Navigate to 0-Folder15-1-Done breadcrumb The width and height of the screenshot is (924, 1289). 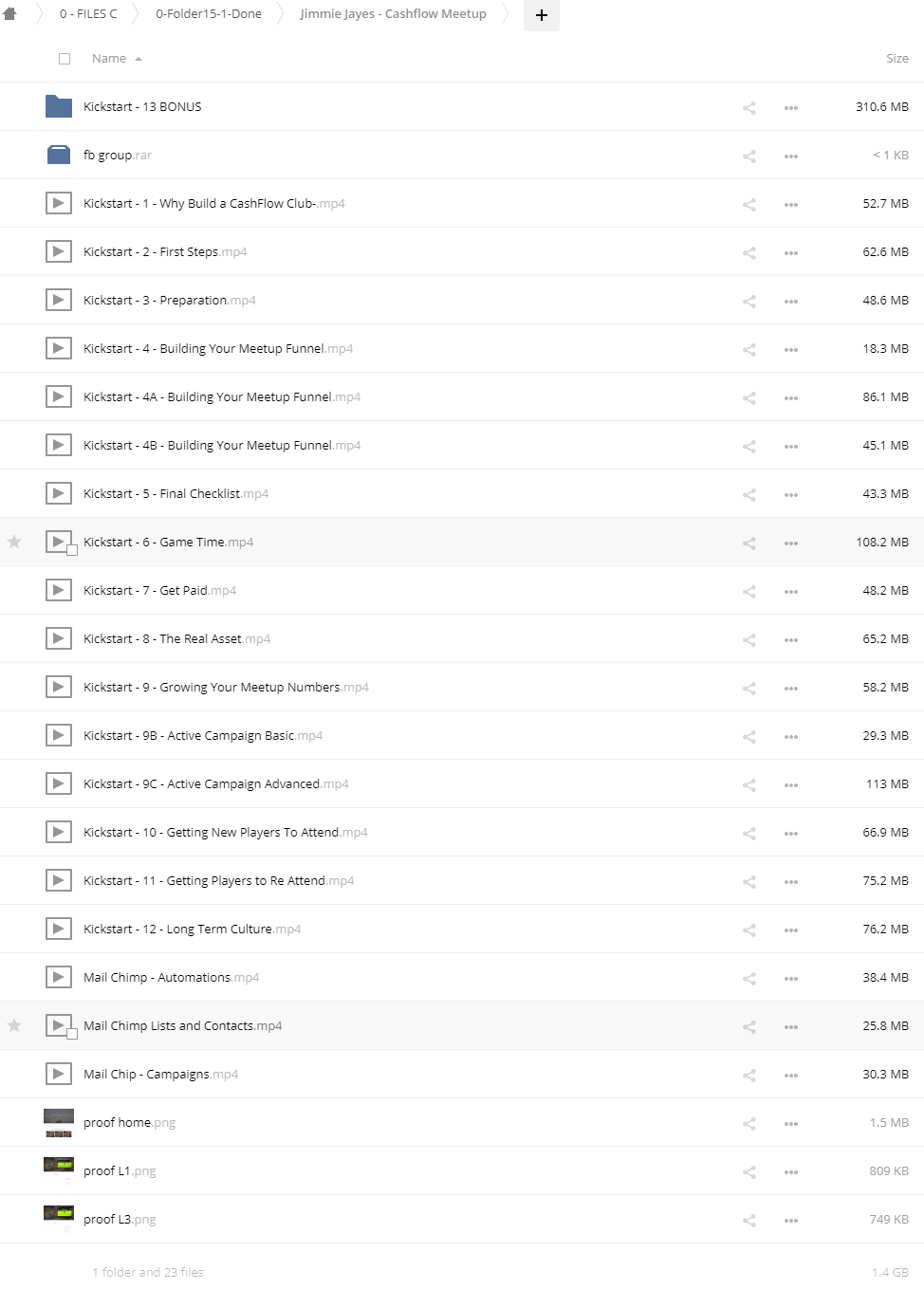pos(209,14)
